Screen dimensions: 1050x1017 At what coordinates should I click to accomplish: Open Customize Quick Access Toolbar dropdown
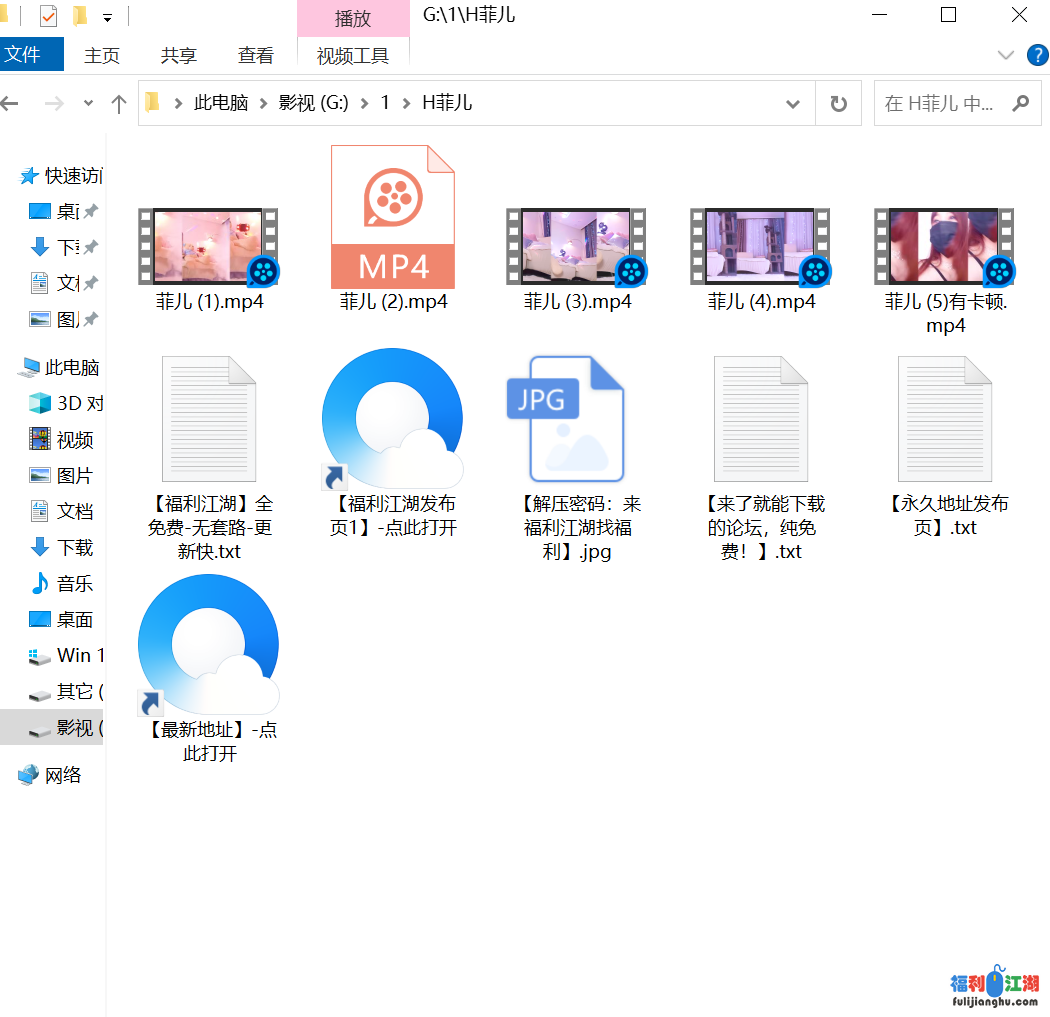pyautogui.click(x=107, y=17)
